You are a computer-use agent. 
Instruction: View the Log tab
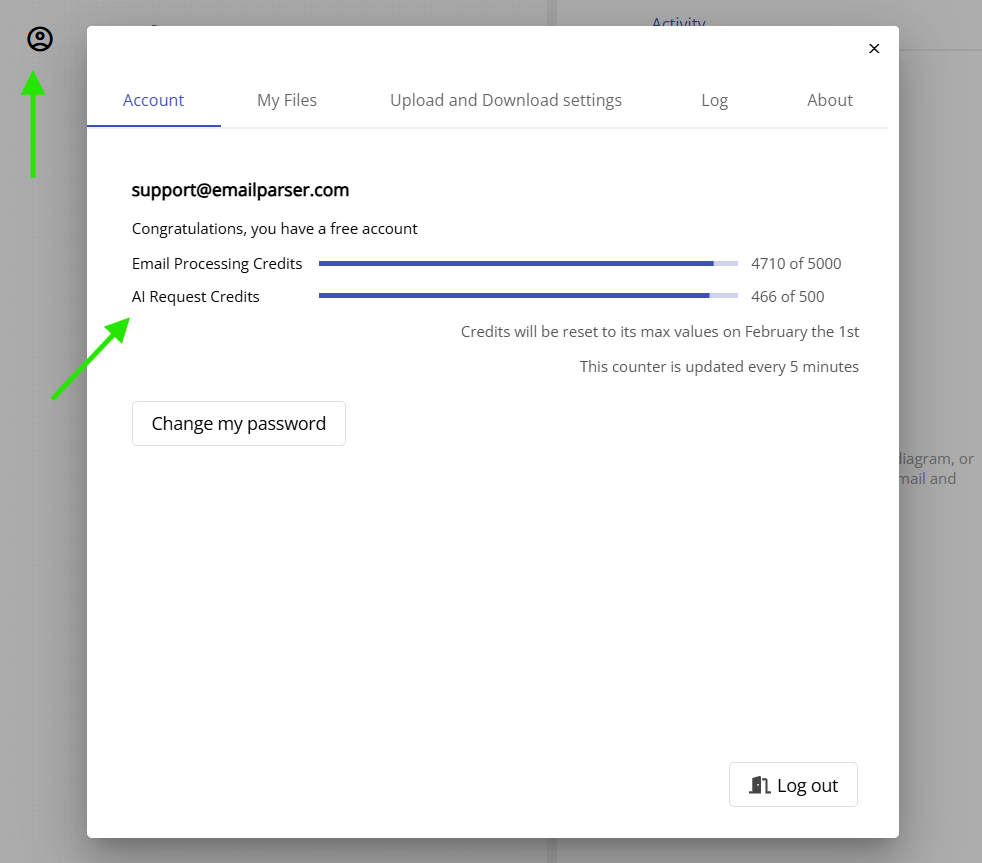[x=714, y=100]
